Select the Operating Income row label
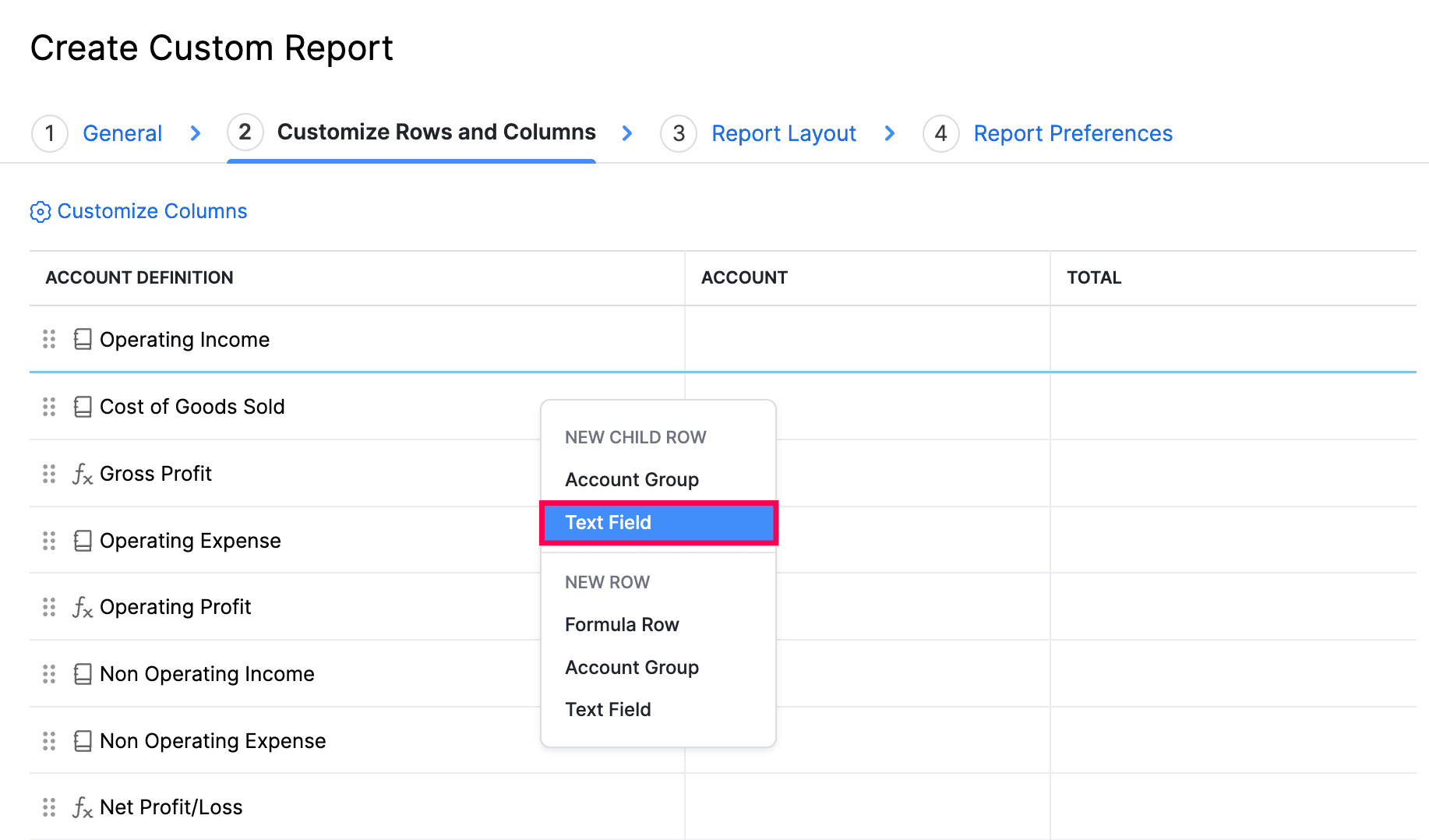Screen dimensions: 1429x840 point(185,340)
